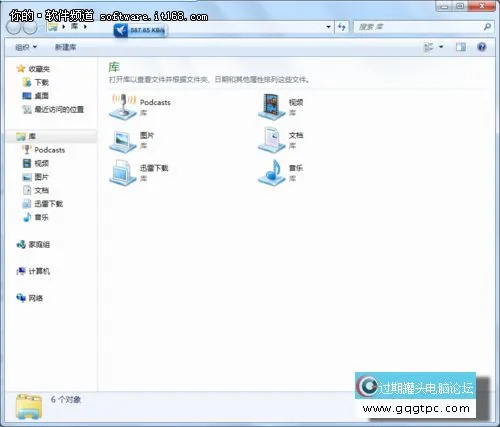Expand arrow after 库 in address bar
Viewport: 500px width, 427px height.
click(x=85, y=27)
